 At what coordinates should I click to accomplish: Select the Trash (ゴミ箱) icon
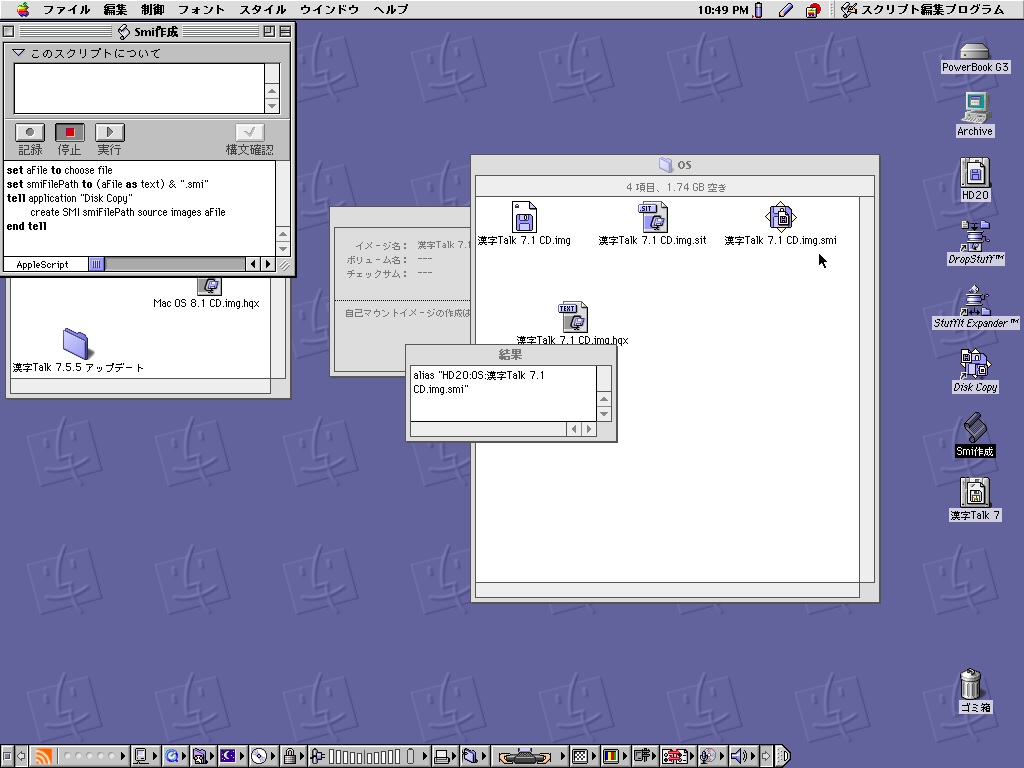971,684
